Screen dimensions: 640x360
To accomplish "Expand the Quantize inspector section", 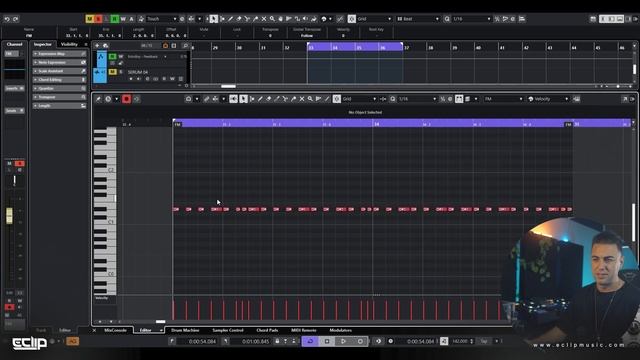I will [x=60, y=88].
